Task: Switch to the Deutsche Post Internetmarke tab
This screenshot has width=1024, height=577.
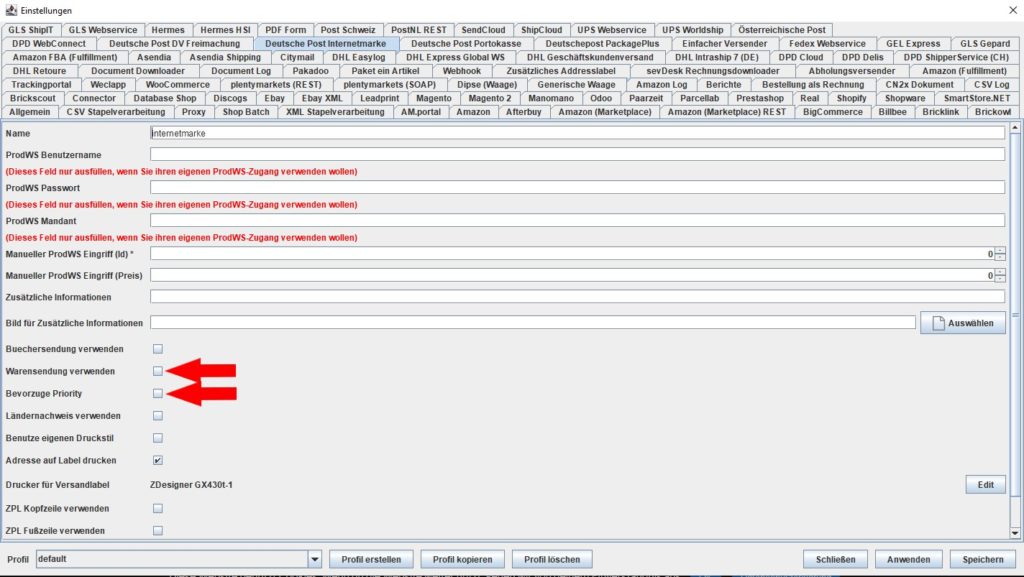Action: 325,44
